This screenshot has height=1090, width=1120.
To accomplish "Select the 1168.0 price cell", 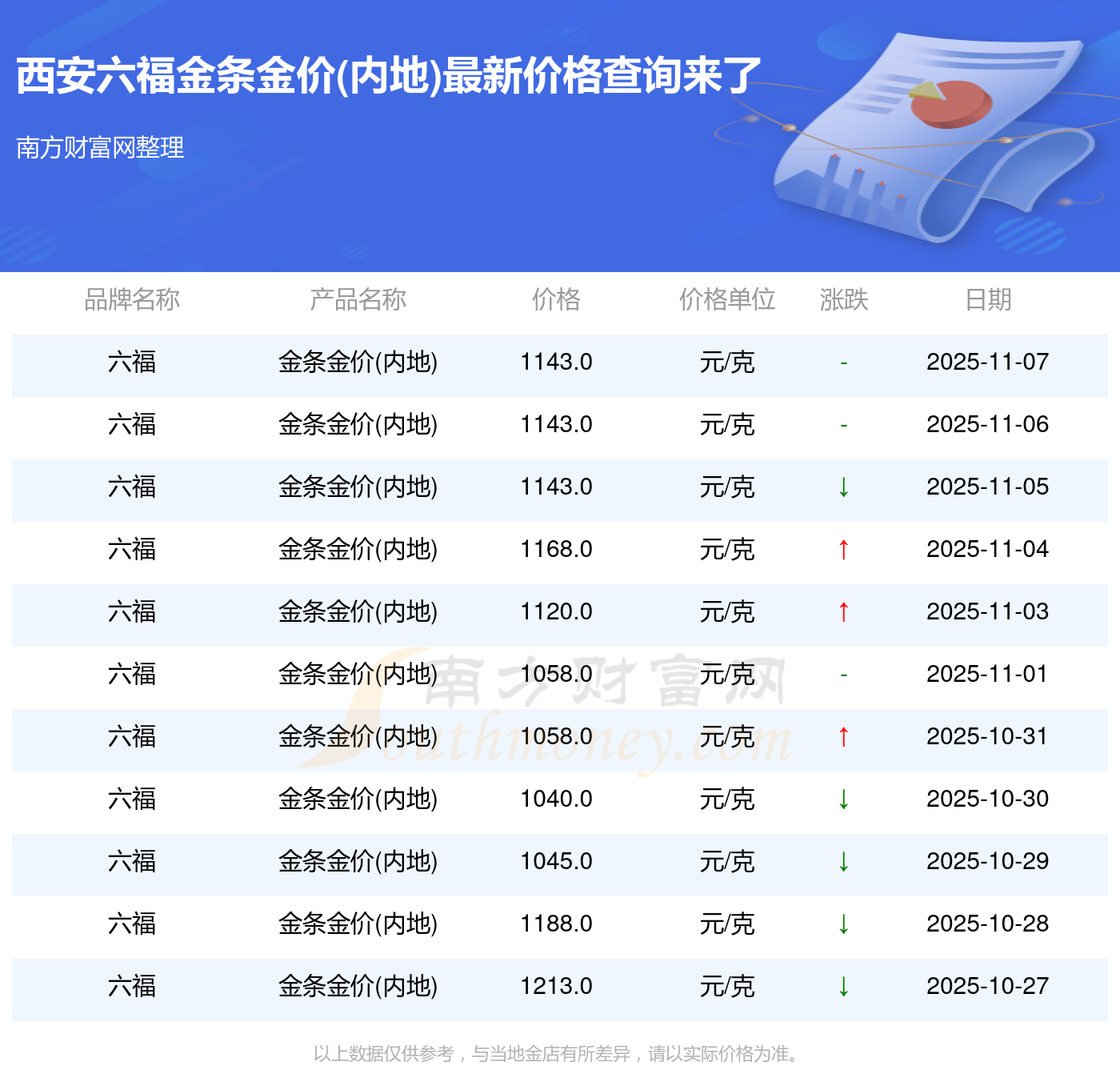I will (x=556, y=550).
